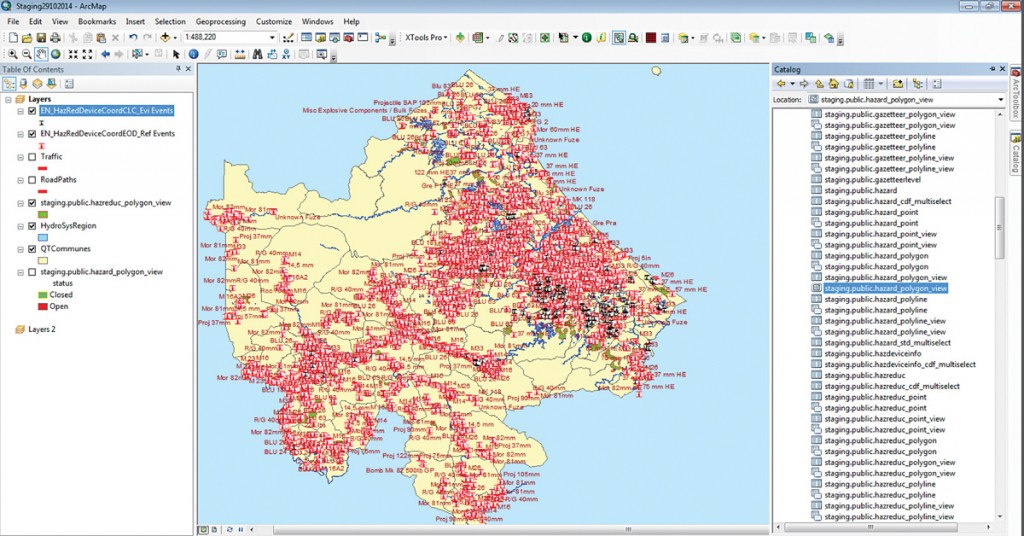
Task: Click the Full Extent globe icon
Action: [x=56, y=54]
